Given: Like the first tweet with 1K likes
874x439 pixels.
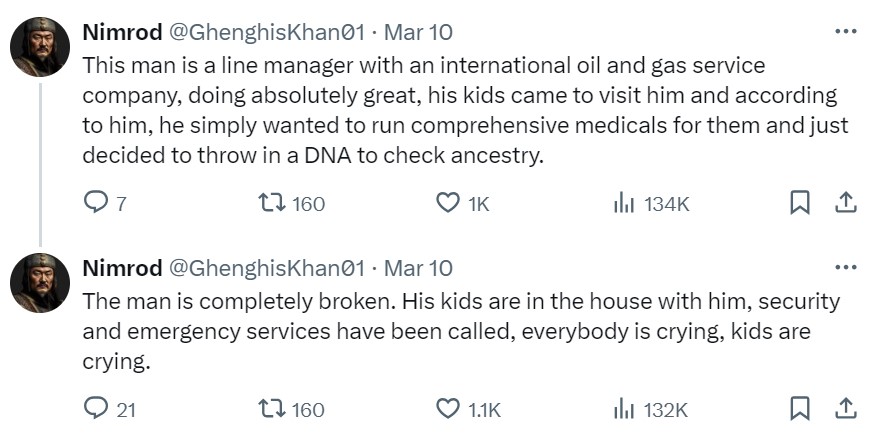Looking at the screenshot, I should 448,203.
